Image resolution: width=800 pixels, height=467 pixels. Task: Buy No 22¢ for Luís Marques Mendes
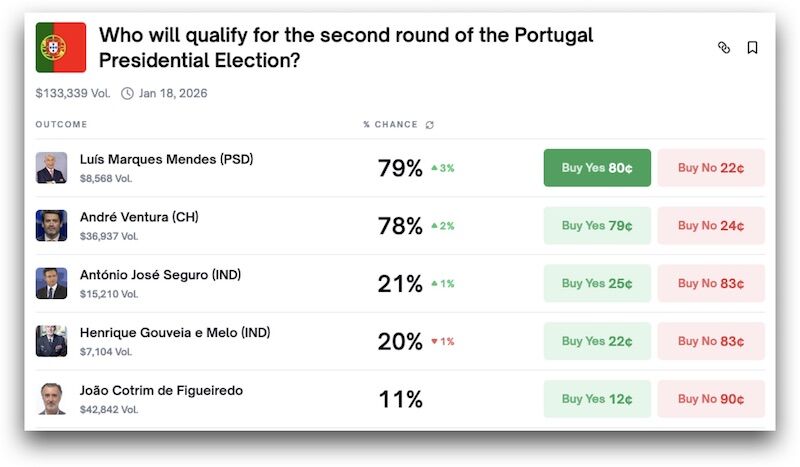point(710,168)
